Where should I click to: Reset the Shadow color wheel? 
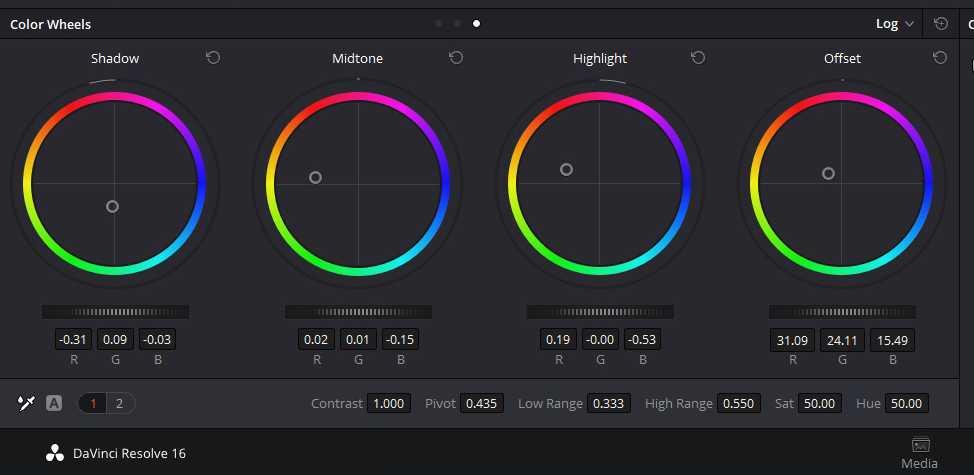(x=213, y=58)
